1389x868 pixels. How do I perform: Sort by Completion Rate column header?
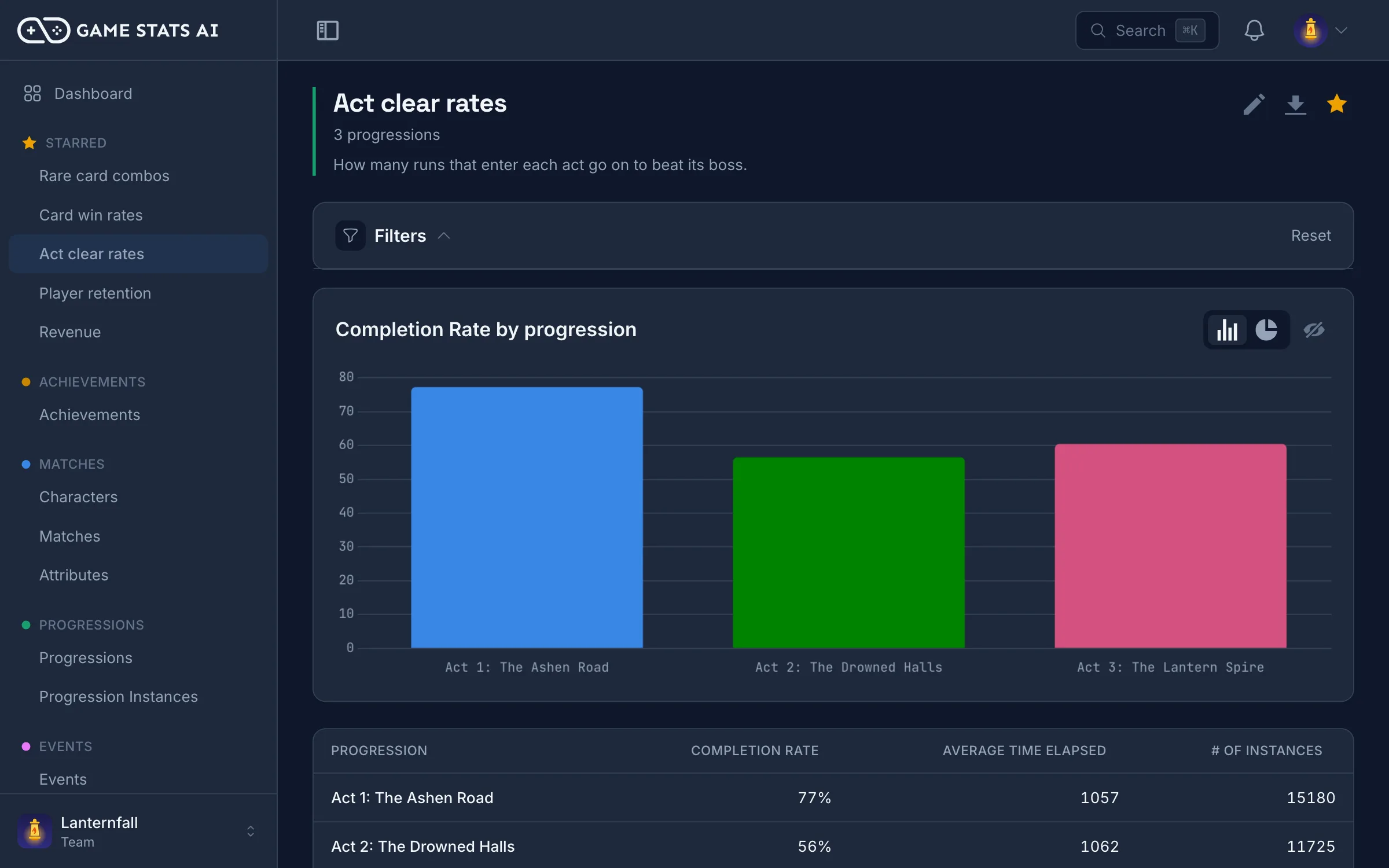[755, 751]
